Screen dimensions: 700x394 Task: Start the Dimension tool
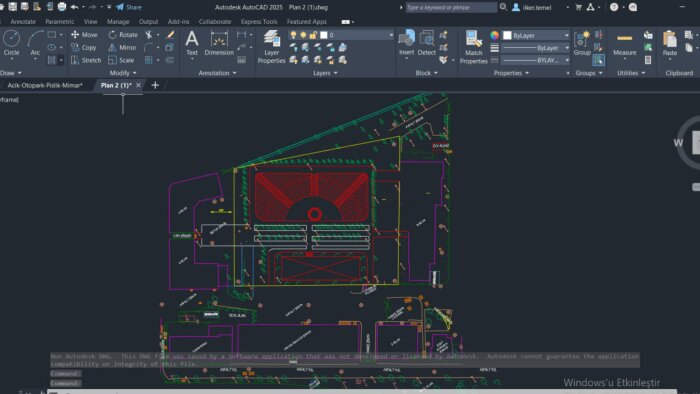pos(219,43)
